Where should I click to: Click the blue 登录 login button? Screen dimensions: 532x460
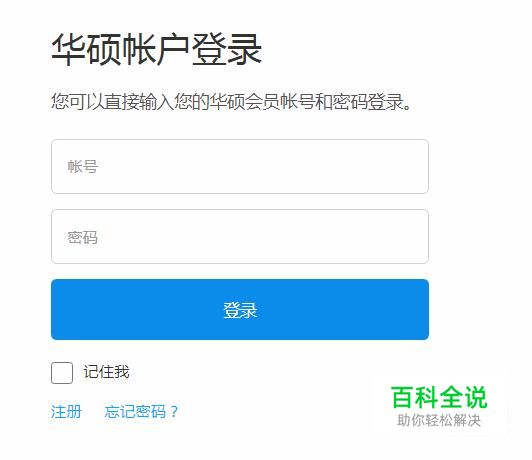click(x=240, y=309)
